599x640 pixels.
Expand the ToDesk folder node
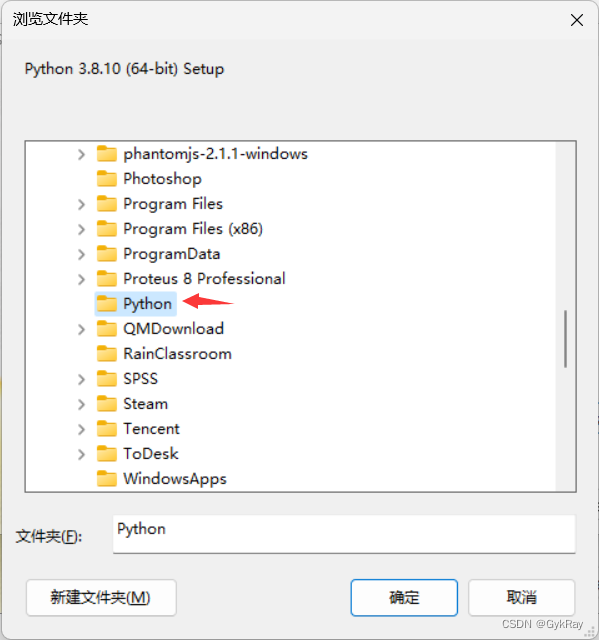pyautogui.click(x=82, y=454)
